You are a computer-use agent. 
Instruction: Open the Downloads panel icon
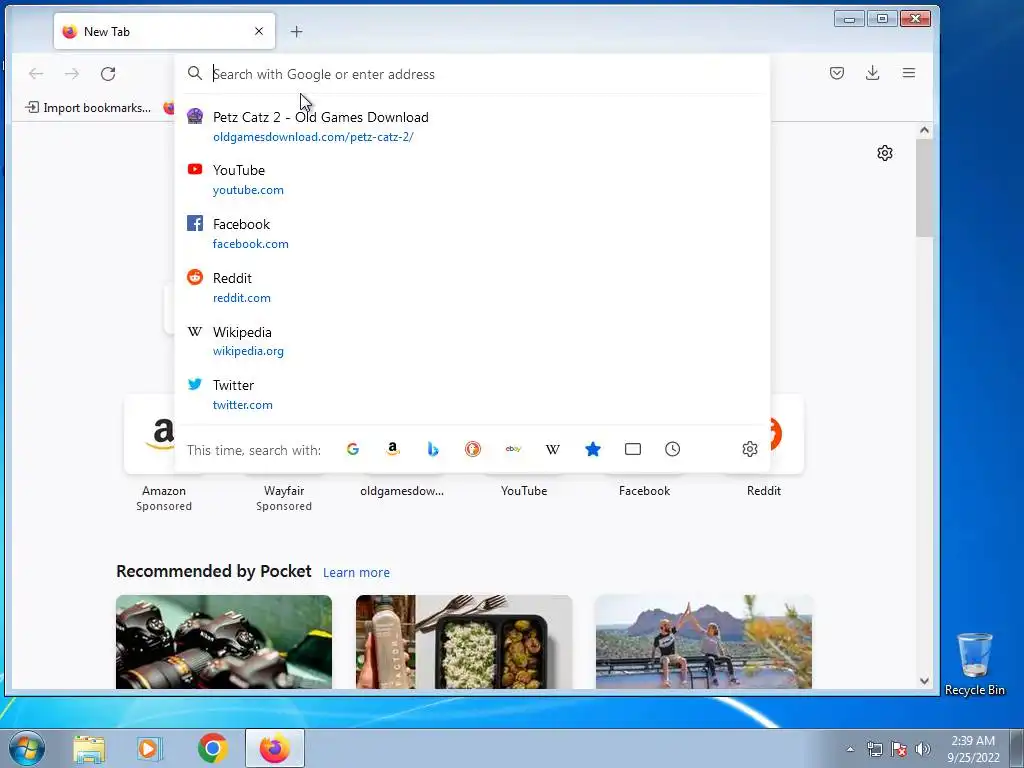tap(872, 73)
